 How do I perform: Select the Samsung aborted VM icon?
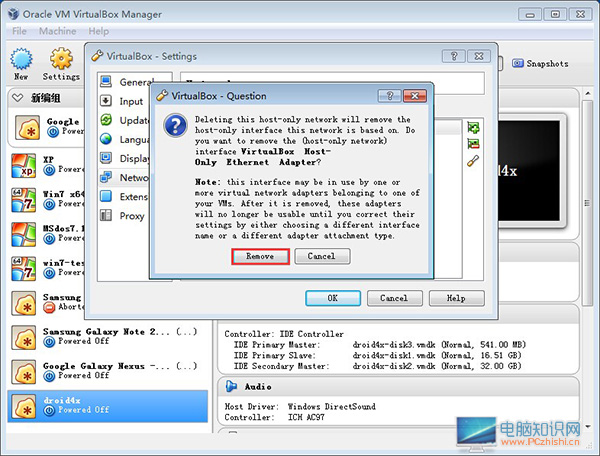click(23, 303)
